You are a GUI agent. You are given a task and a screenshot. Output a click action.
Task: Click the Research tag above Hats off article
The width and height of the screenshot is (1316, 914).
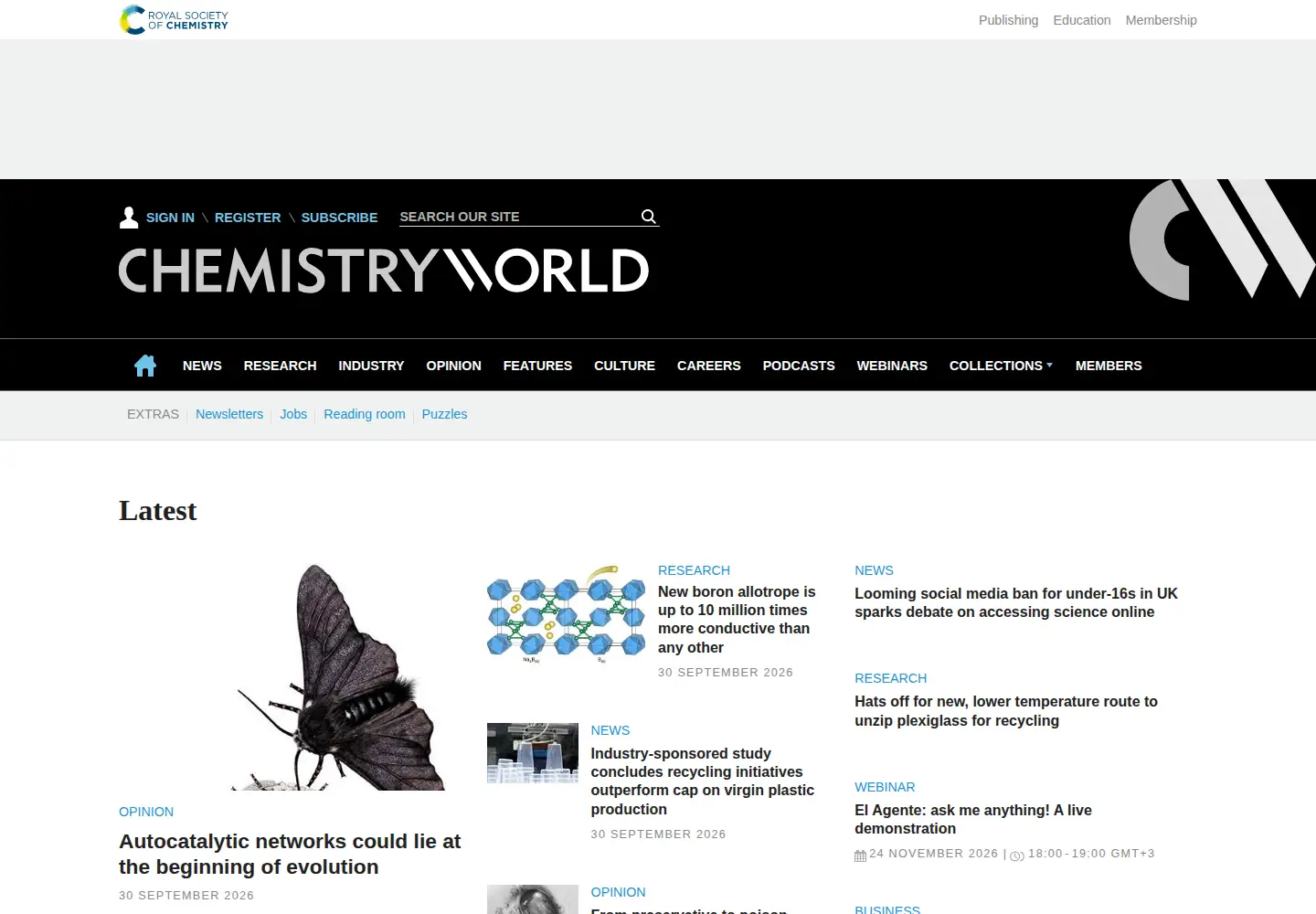891,678
